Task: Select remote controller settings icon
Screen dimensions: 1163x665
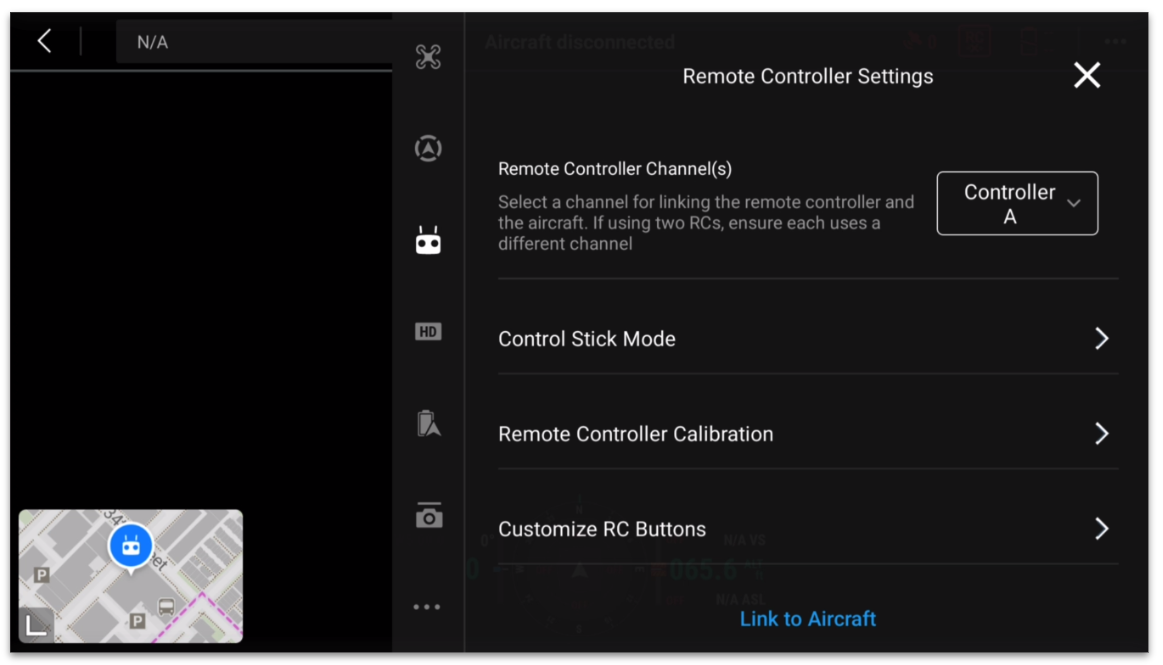Action: [x=428, y=240]
